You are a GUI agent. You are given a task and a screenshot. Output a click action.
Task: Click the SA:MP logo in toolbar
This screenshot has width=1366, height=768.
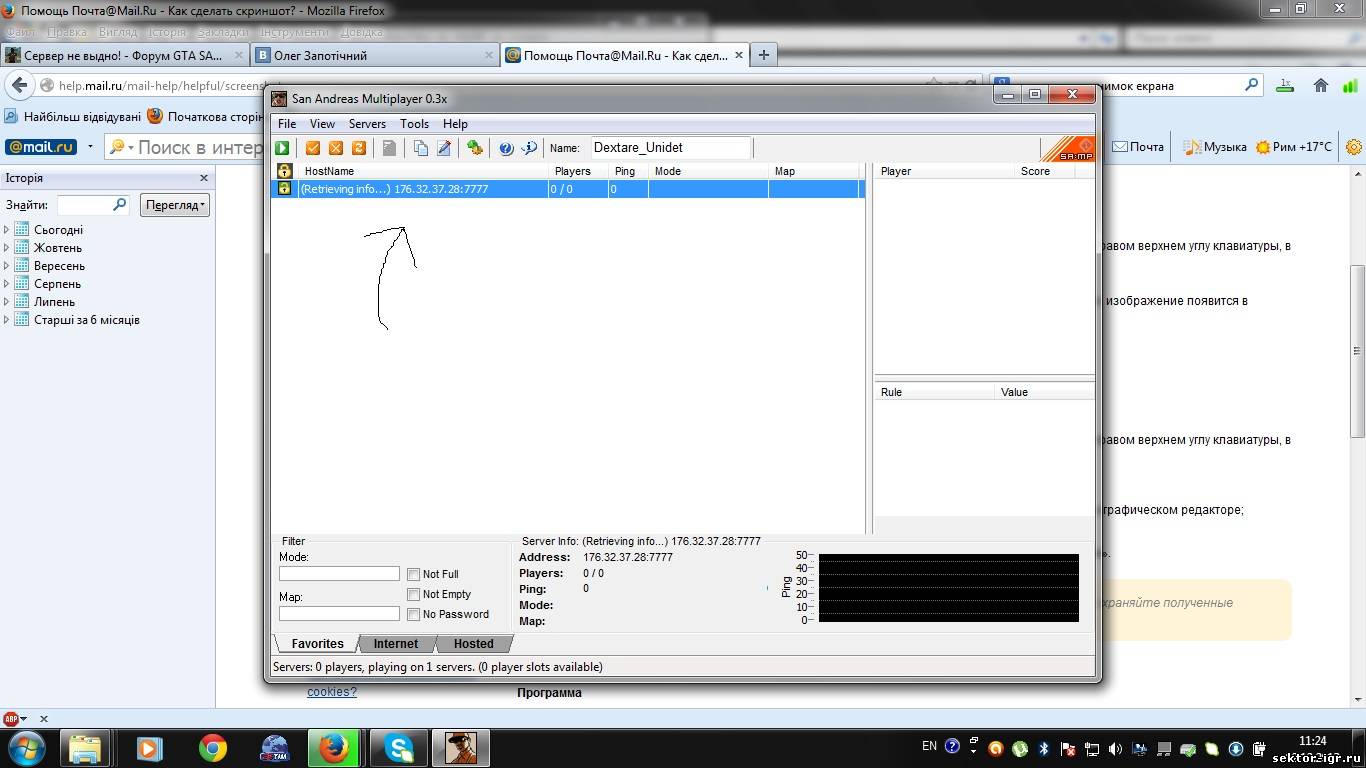pos(1068,148)
